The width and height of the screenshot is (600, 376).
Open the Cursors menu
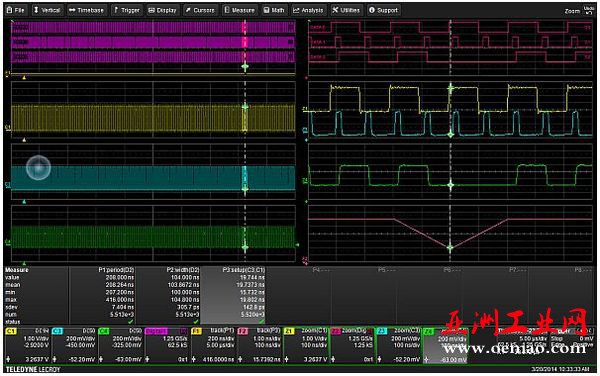[x=200, y=10]
